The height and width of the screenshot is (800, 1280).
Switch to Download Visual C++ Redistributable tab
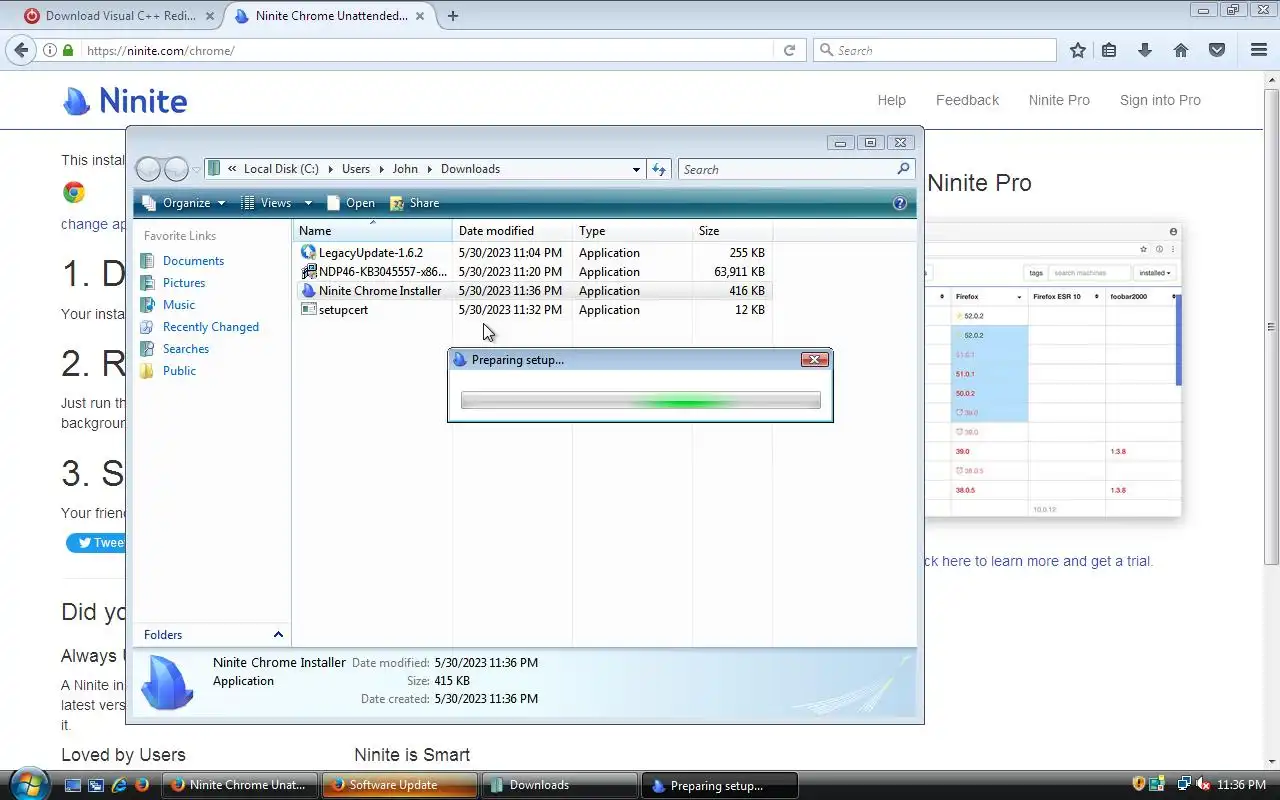click(x=119, y=16)
